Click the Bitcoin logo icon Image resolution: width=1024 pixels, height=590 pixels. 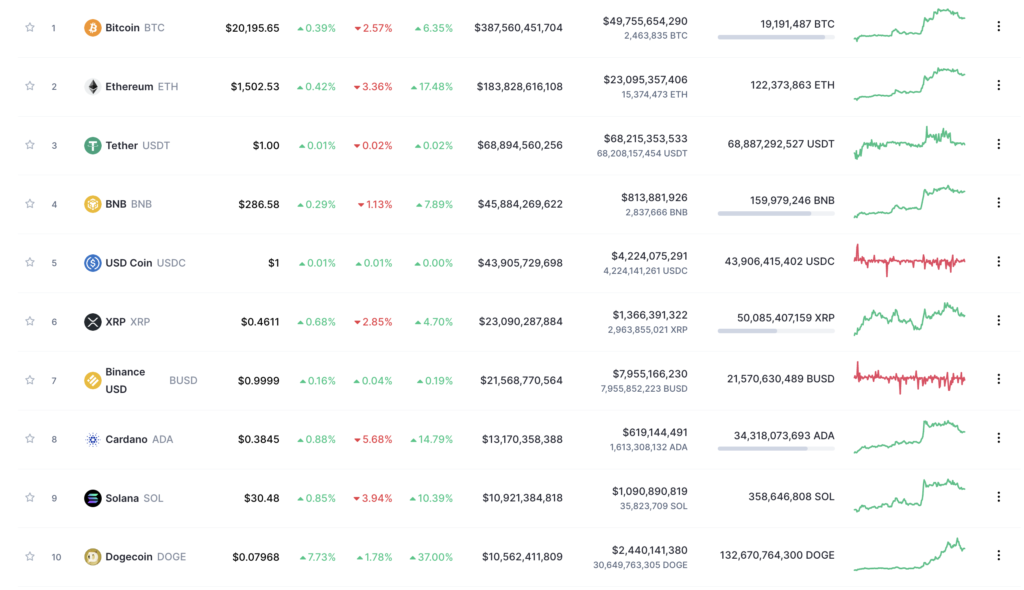[x=93, y=28]
